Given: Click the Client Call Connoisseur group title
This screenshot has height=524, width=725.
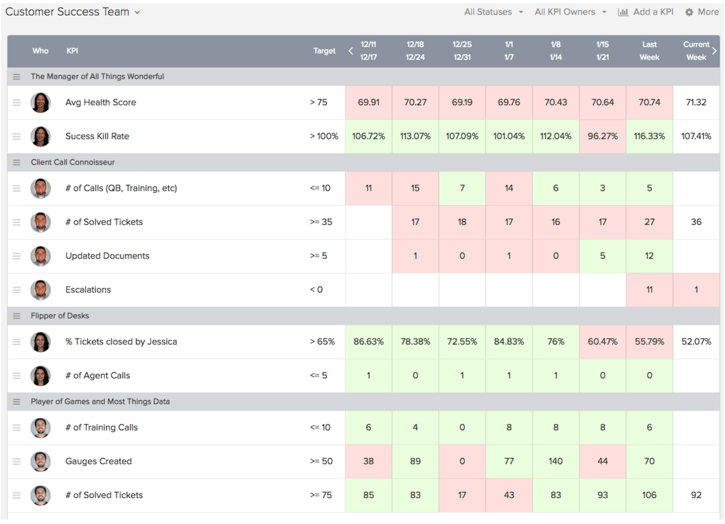Looking at the screenshot, I should (x=73, y=162).
